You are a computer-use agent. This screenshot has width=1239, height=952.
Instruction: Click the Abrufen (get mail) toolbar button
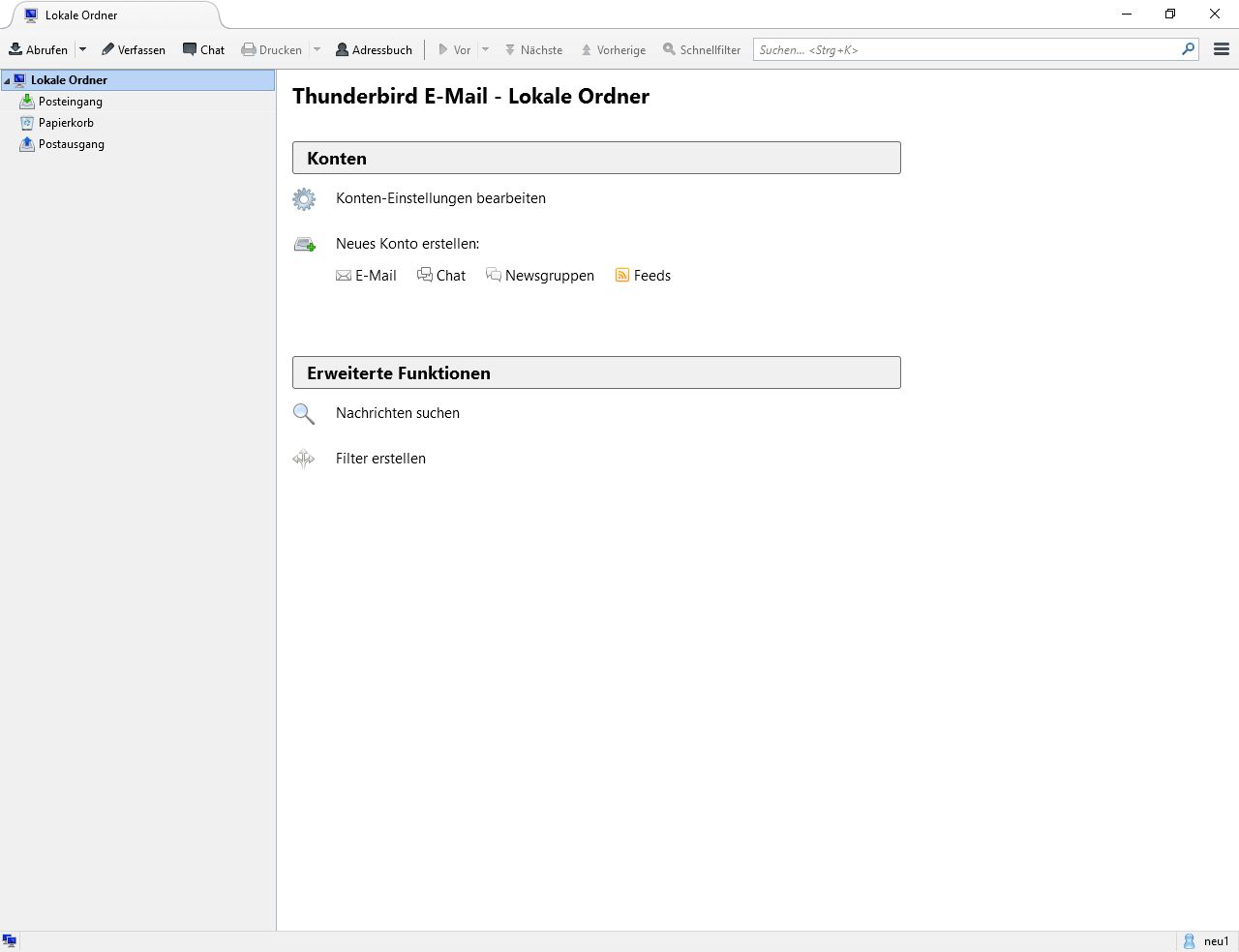click(x=39, y=49)
